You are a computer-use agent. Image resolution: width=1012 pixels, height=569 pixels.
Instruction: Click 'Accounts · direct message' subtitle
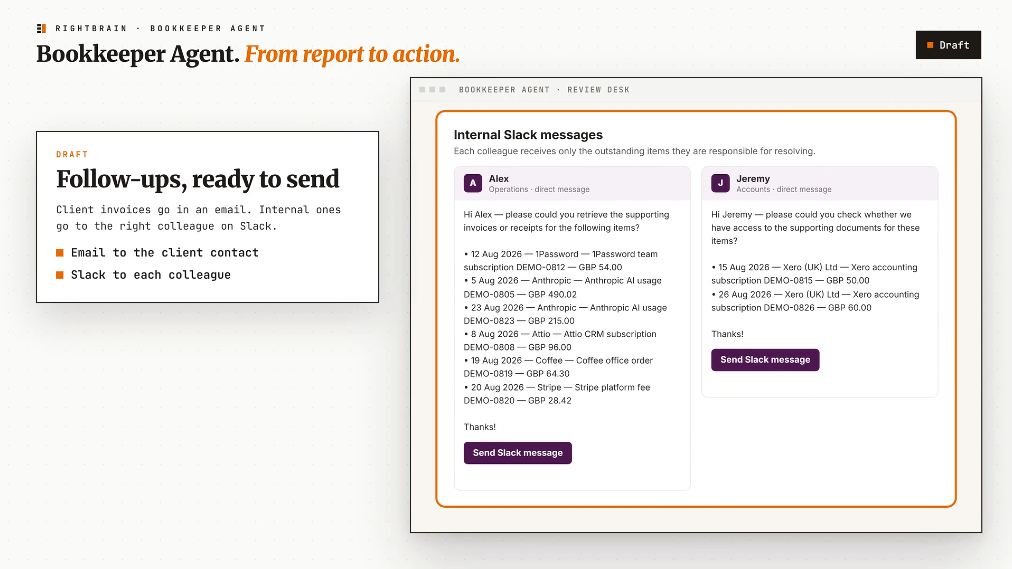(784, 190)
